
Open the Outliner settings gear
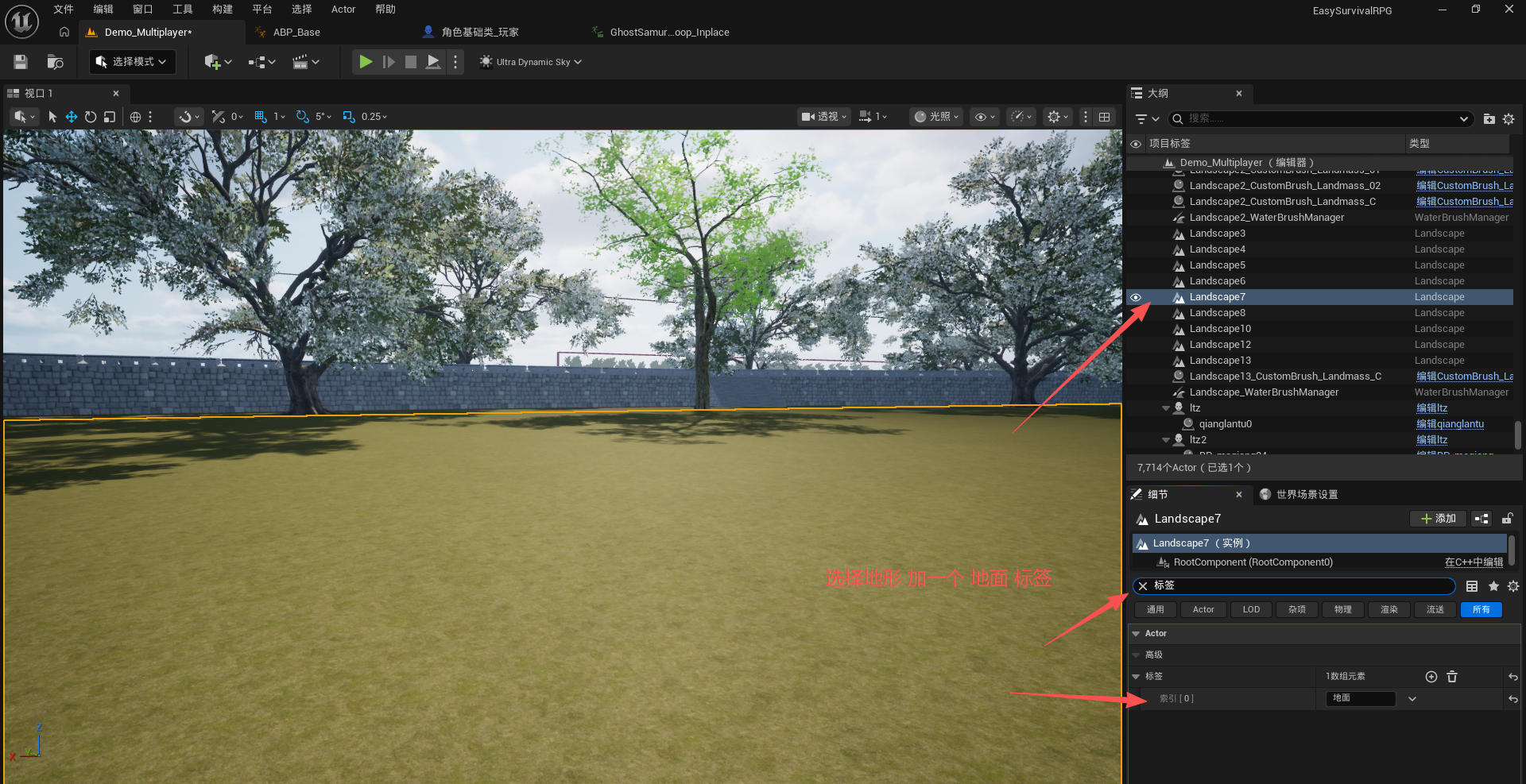click(1509, 118)
